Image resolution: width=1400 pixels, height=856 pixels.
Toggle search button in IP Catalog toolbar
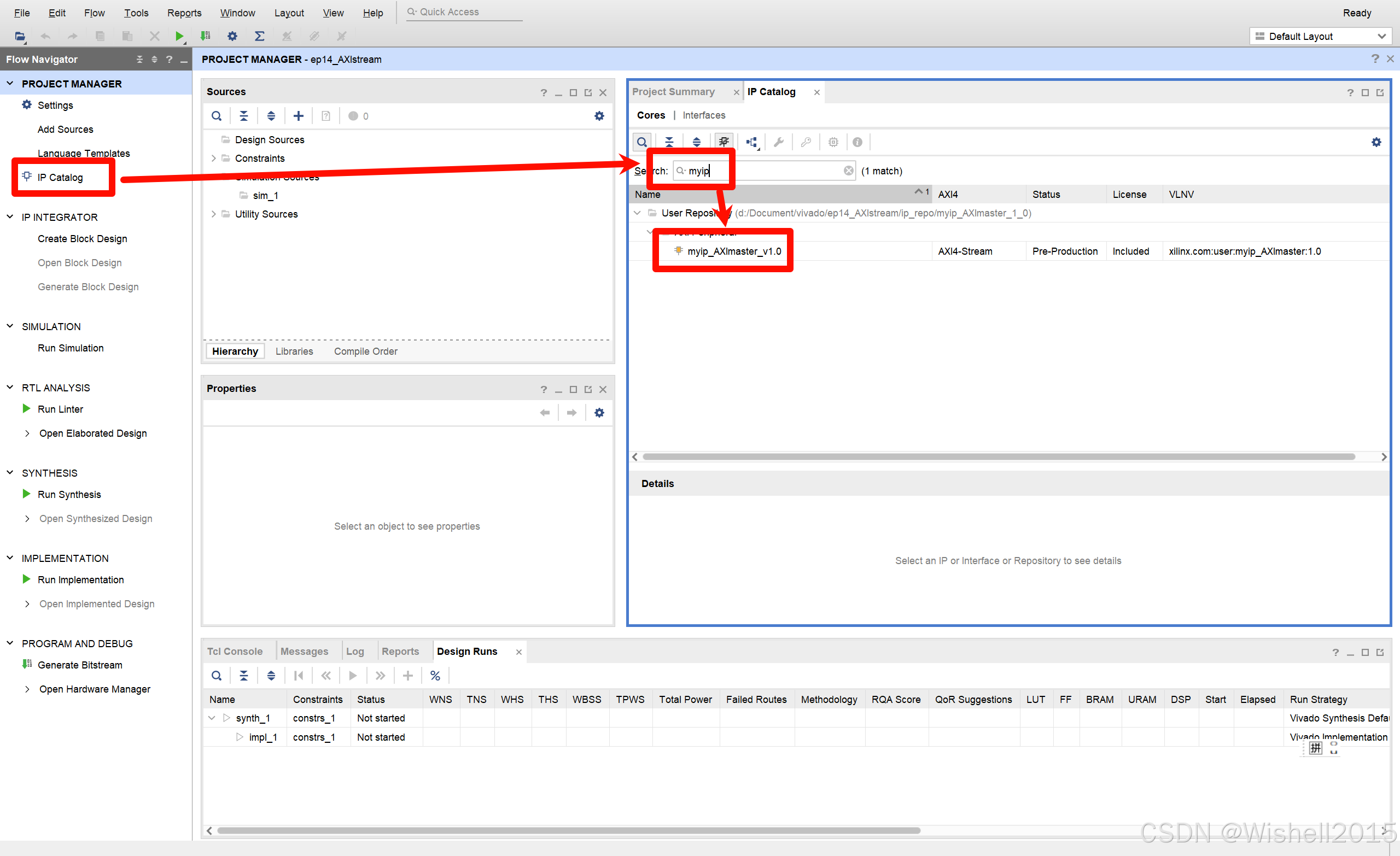641,142
